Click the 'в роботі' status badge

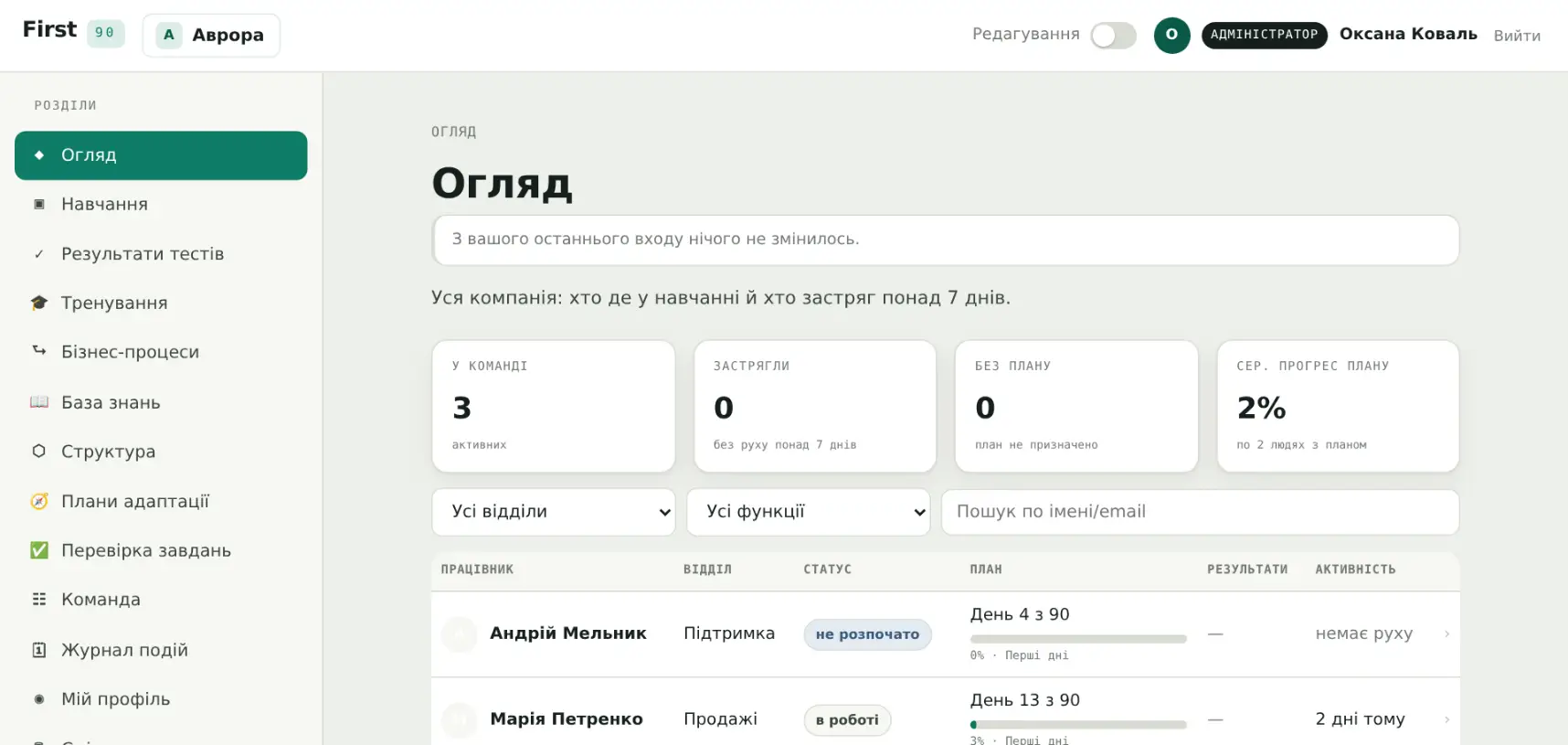point(847,720)
